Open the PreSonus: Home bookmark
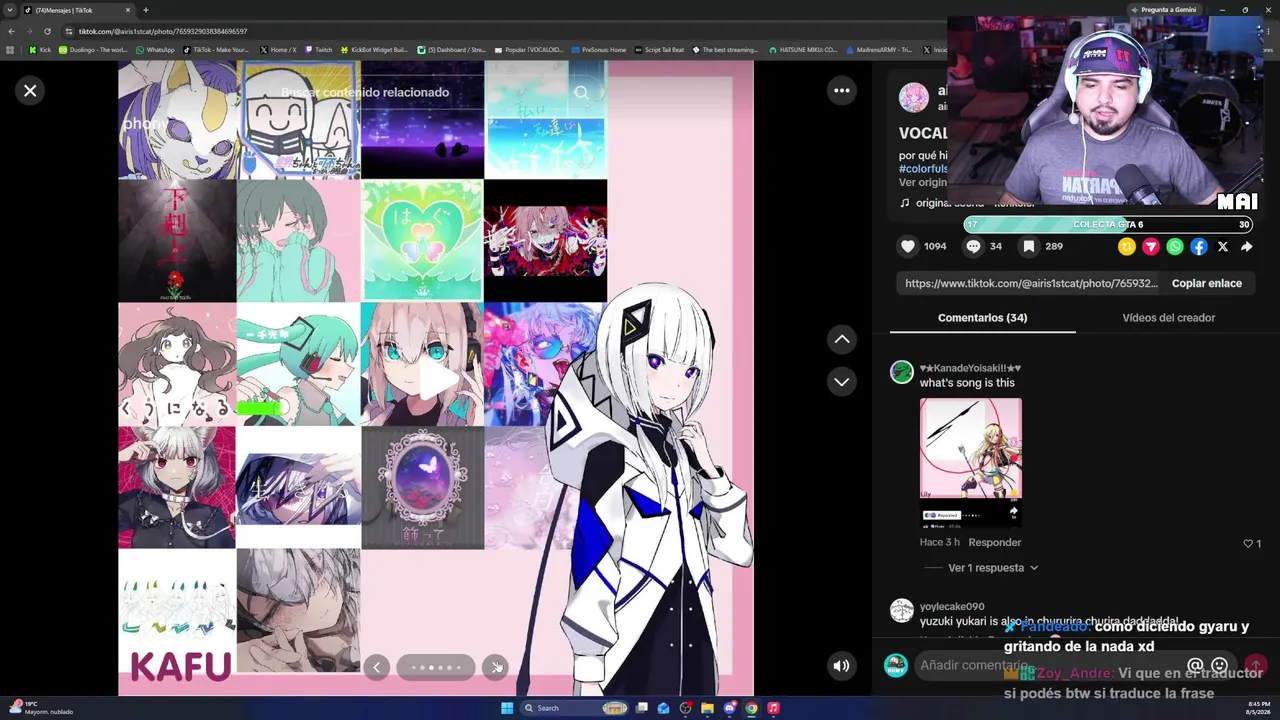This screenshot has height=720, width=1280. 599,50
